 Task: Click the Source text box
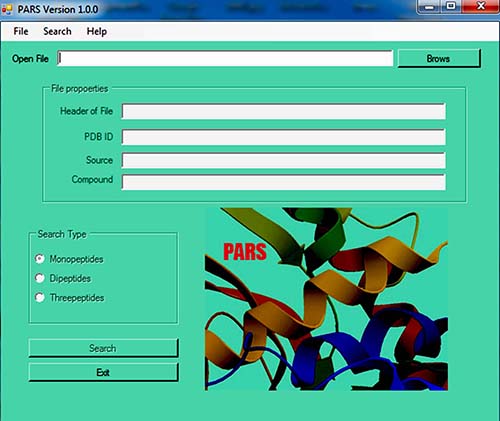click(x=284, y=160)
